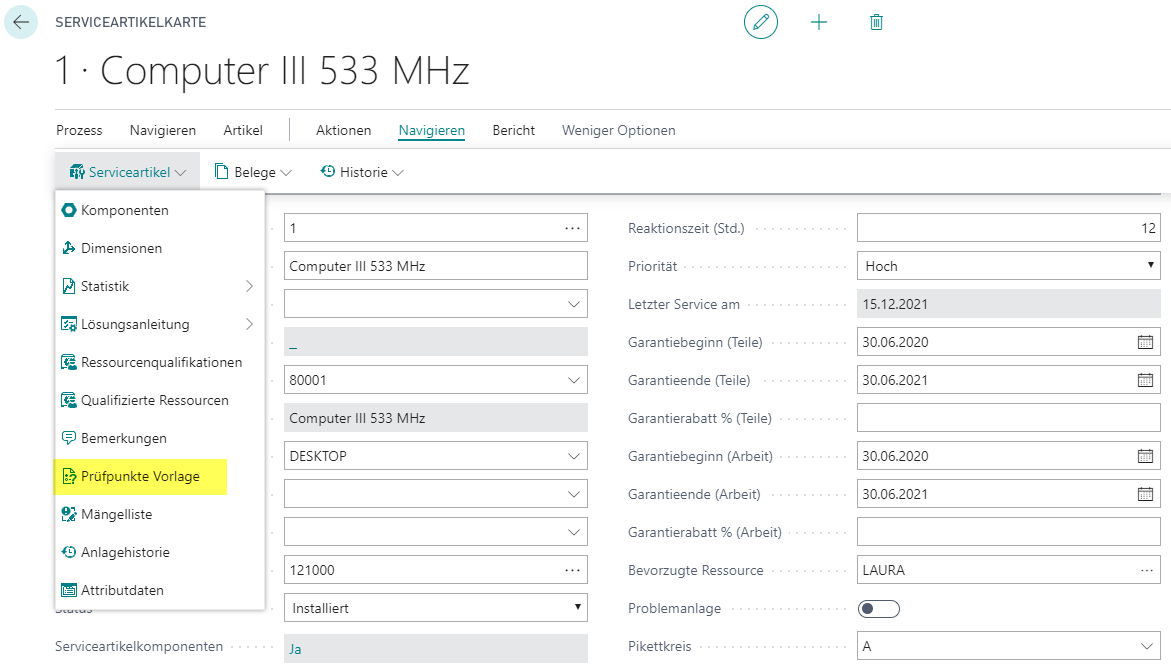Image resolution: width=1171 pixels, height=668 pixels.
Task: Expand the Lösungsanleitung chevron arrow
Action: 249,324
